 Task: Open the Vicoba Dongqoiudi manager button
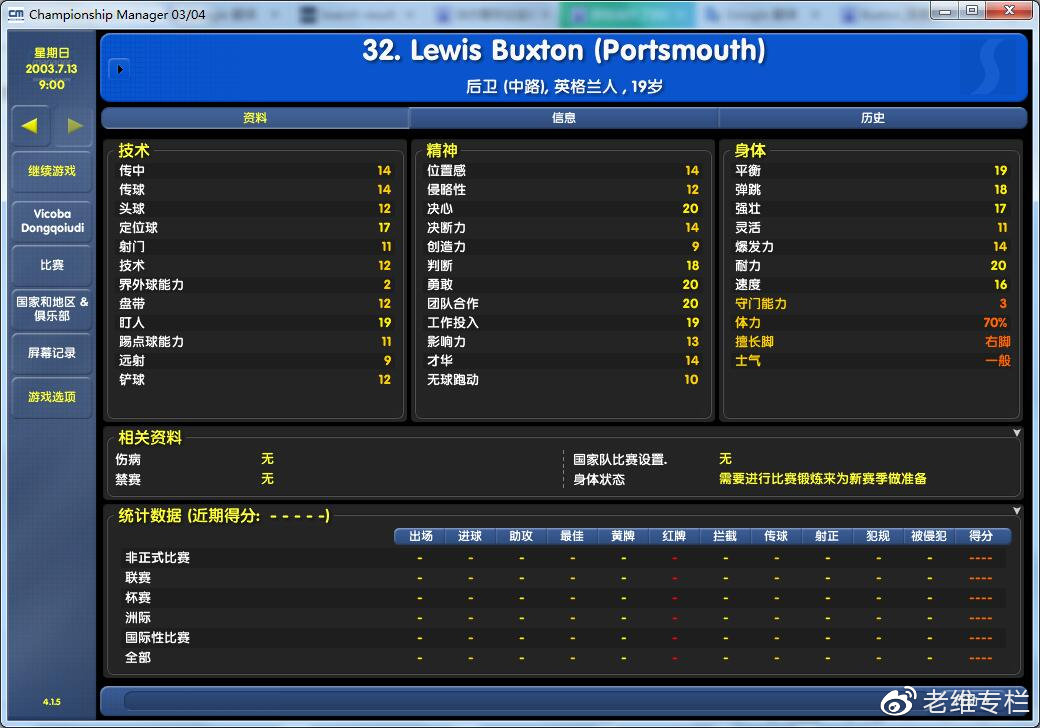(x=52, y=221)
